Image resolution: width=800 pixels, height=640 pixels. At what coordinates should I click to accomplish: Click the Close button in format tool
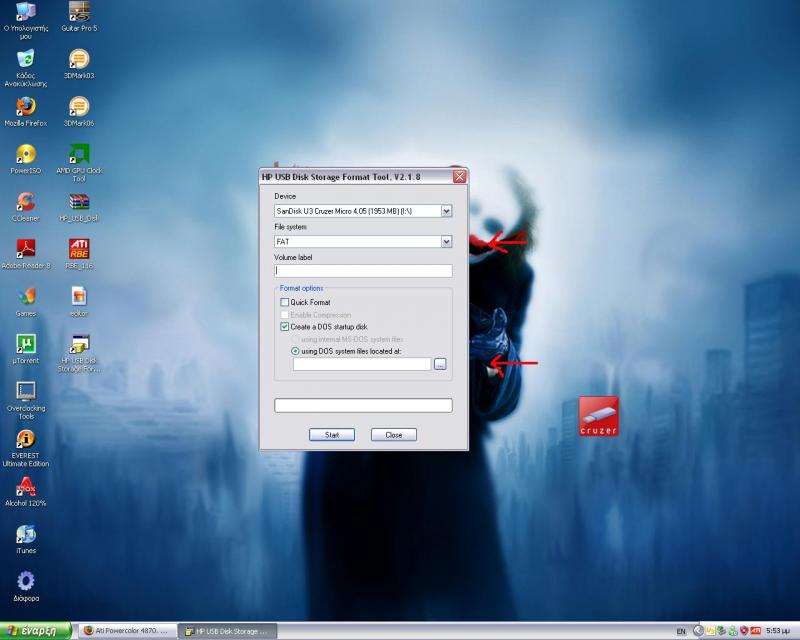tap(393, 435)
